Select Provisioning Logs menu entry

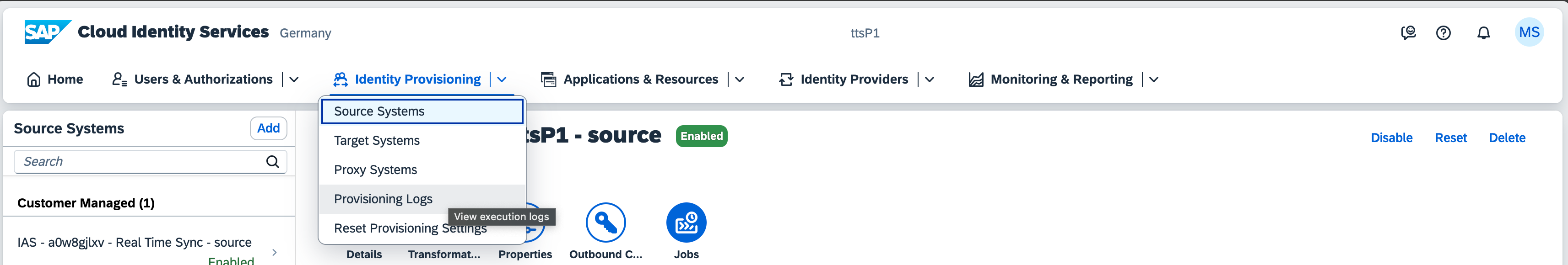[x=383, y=199]
